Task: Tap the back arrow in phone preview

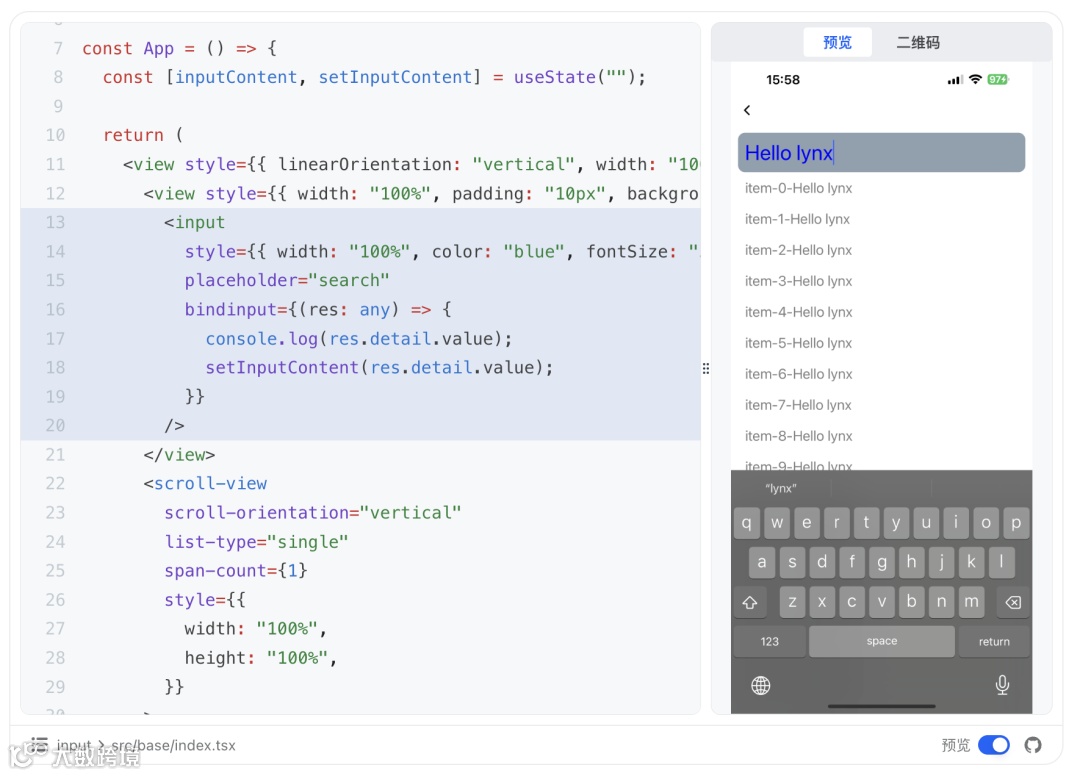Action: 747,110
